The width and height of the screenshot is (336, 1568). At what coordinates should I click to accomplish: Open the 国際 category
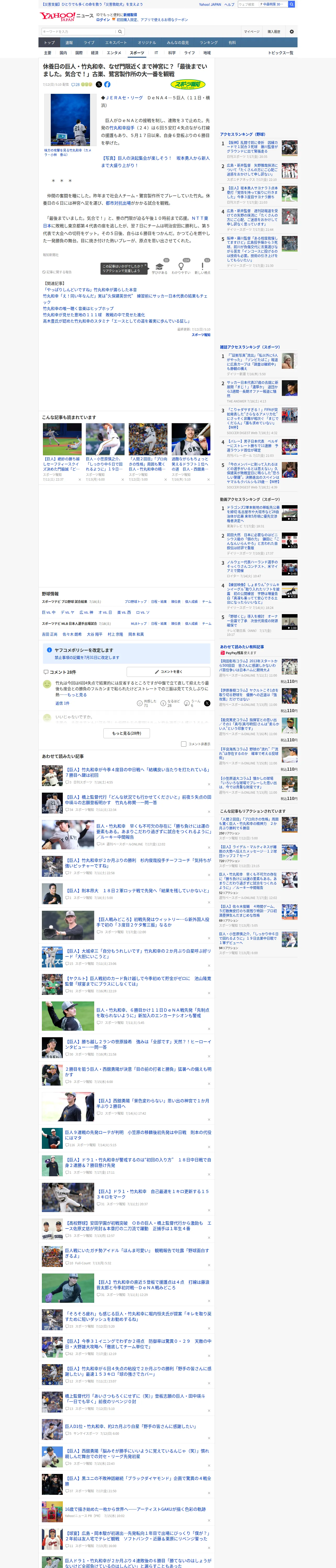pos(79,53)
